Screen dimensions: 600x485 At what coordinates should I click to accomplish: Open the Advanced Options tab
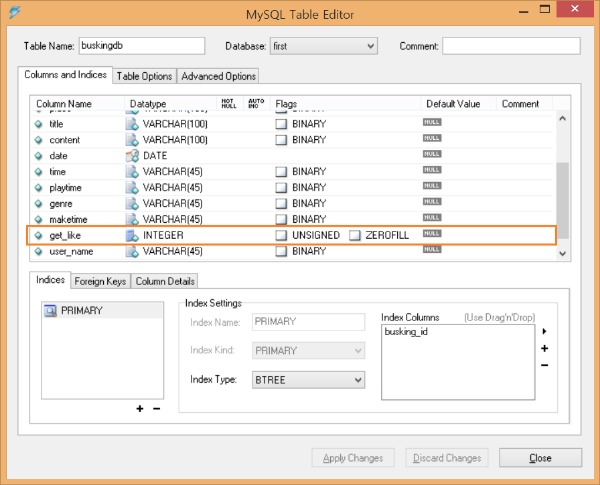[219, 76]
